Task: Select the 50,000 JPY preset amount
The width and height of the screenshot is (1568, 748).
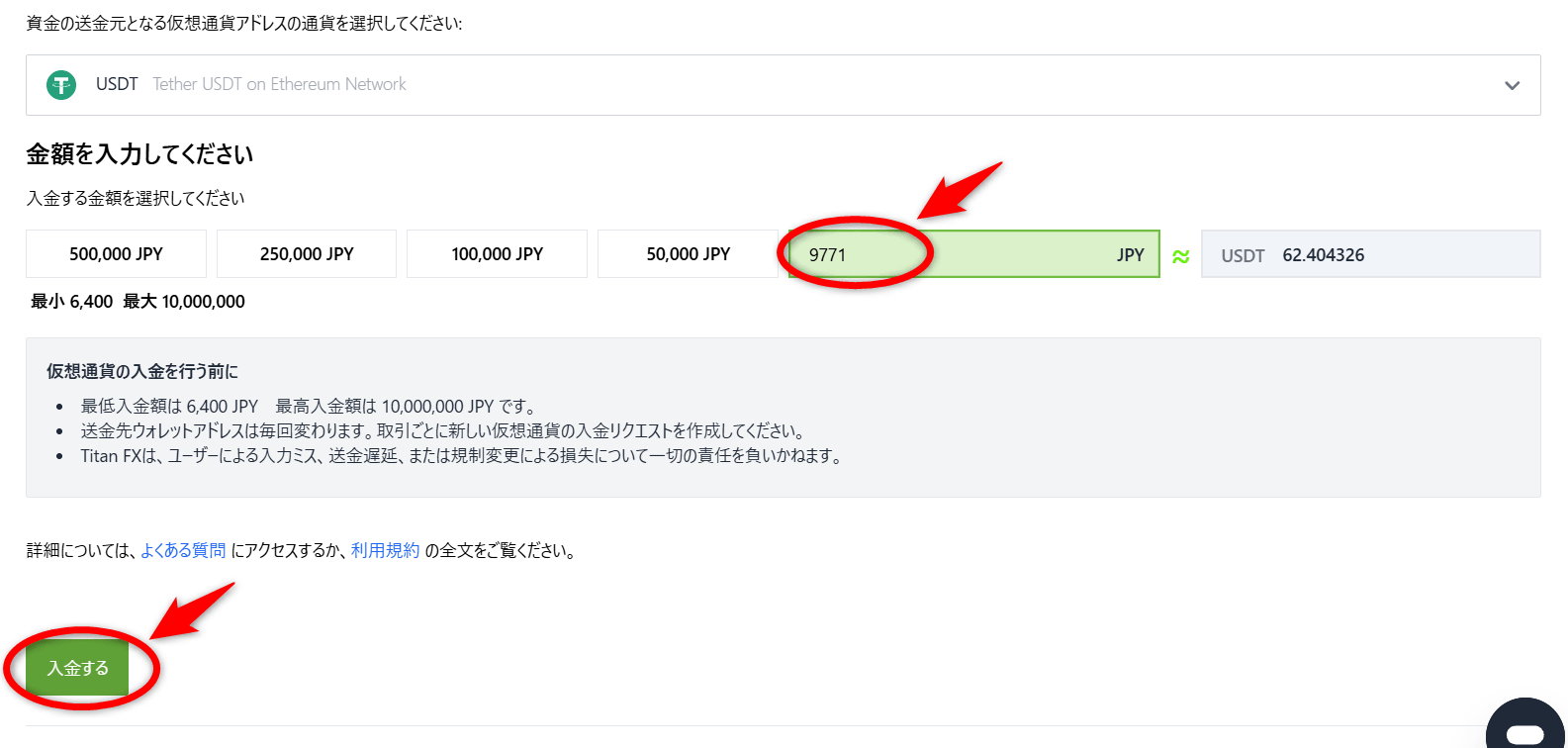Action: [x=688, y=254]
